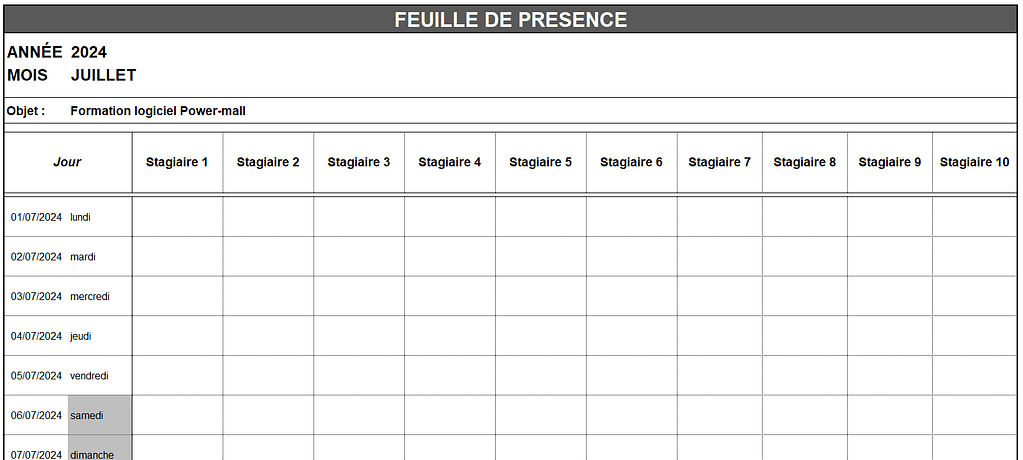
Task: Select the month value JUILLET
Action: [103, 75]
